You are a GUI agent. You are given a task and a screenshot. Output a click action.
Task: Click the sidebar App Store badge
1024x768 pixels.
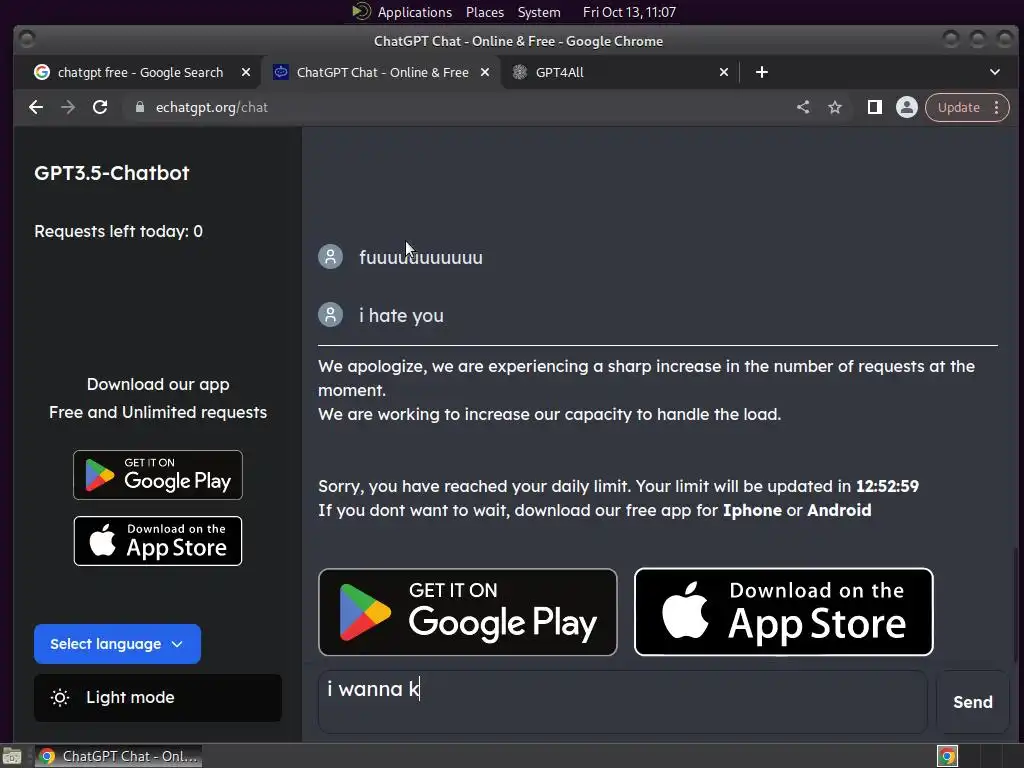point(157,541)
